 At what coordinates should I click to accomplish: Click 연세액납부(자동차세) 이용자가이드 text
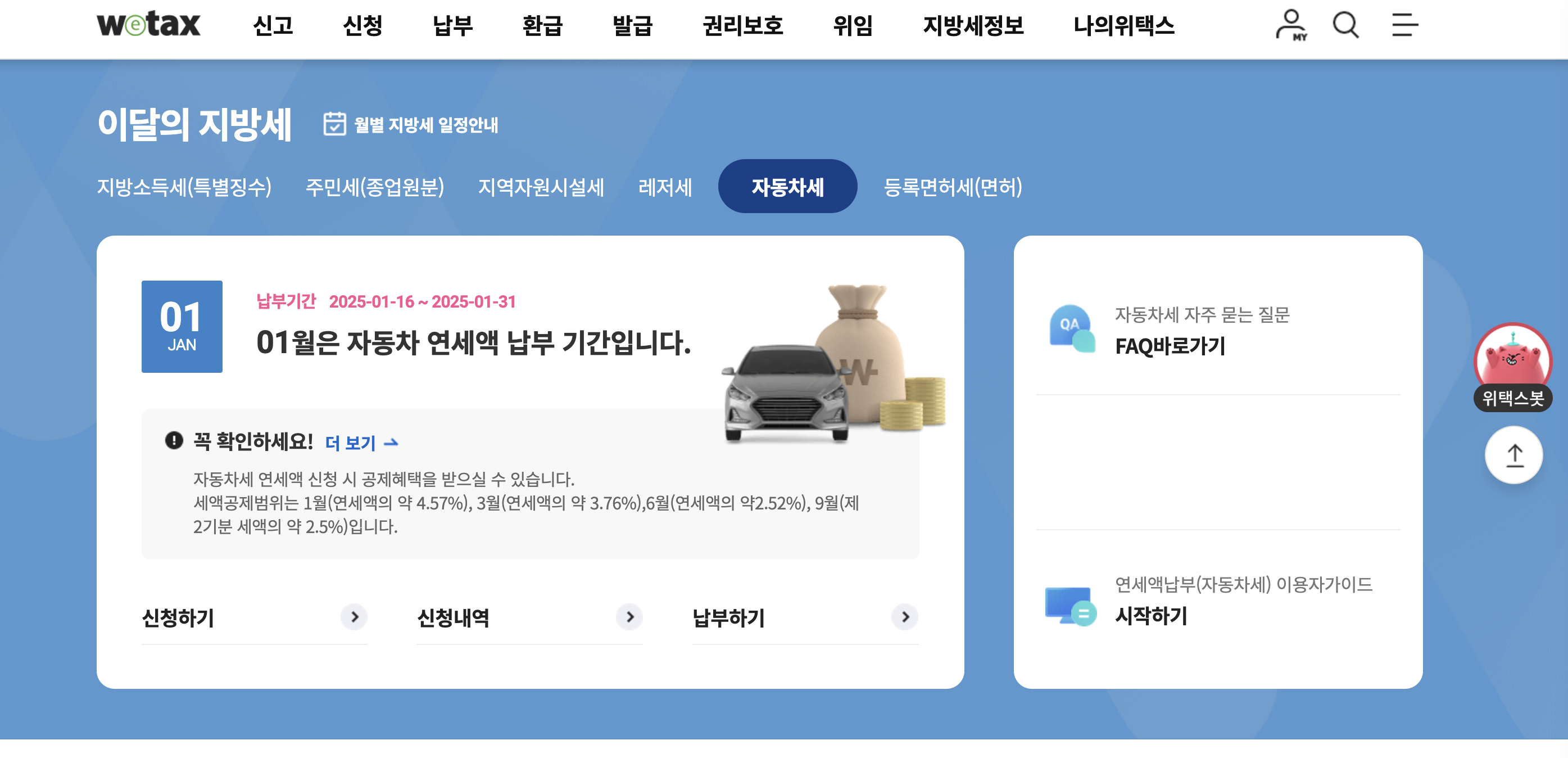click(x=1244, y=584)
